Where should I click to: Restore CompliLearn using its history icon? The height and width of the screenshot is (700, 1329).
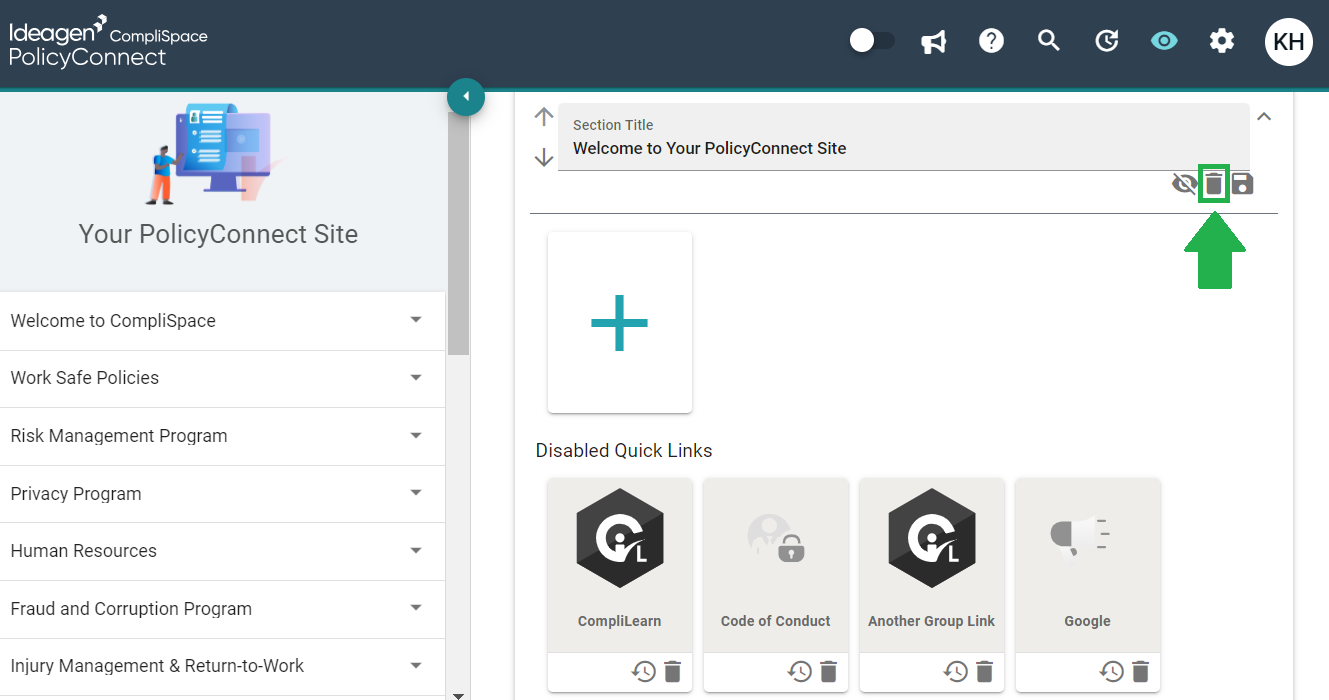coord(644,672)
